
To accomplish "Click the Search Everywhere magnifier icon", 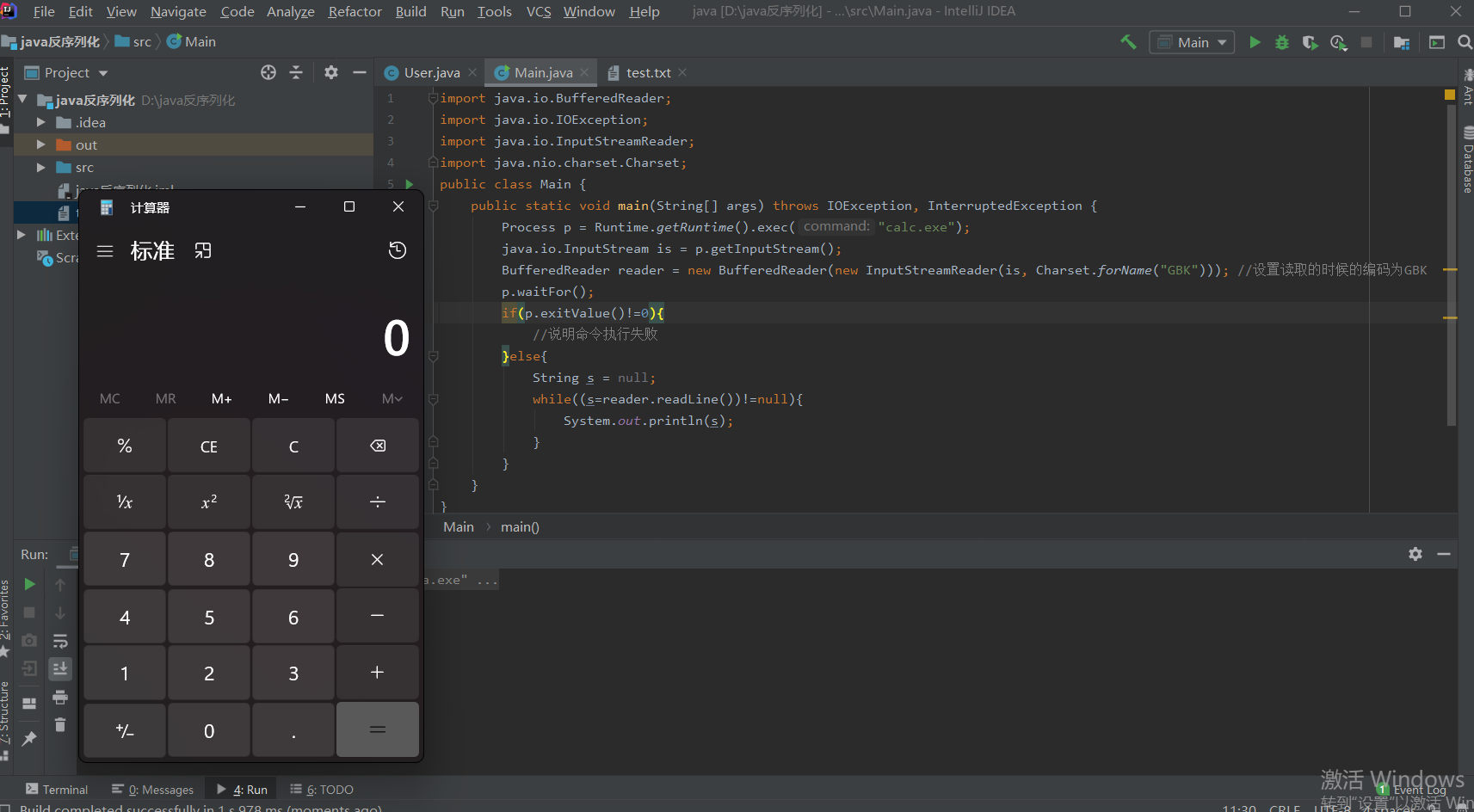I will tap(1465, 42).
